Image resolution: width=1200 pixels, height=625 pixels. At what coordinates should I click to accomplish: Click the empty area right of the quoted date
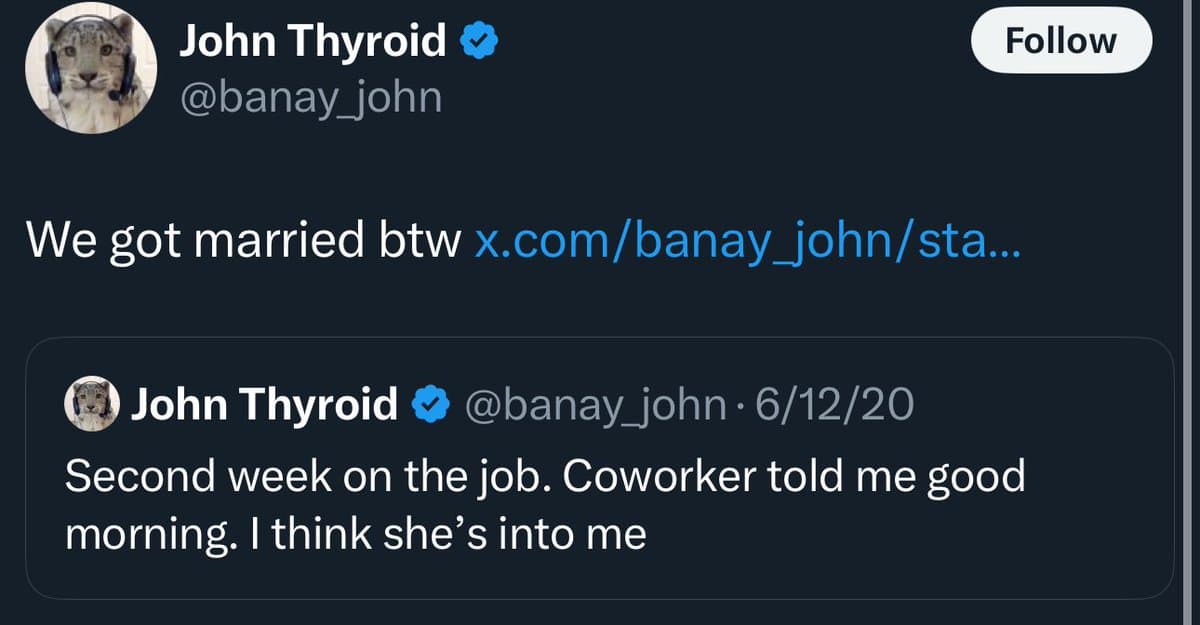(x=1040, y=404)
